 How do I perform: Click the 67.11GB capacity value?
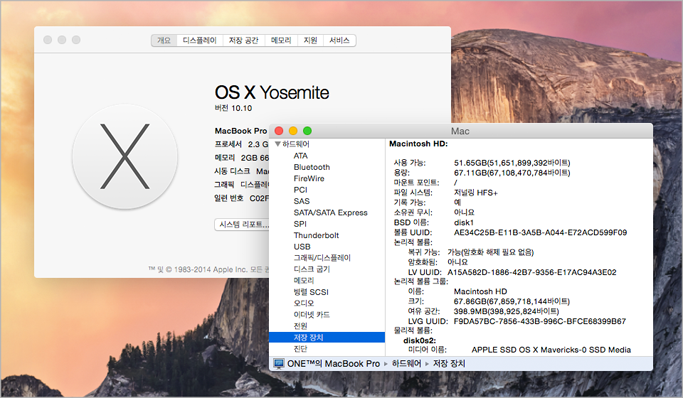512,173
